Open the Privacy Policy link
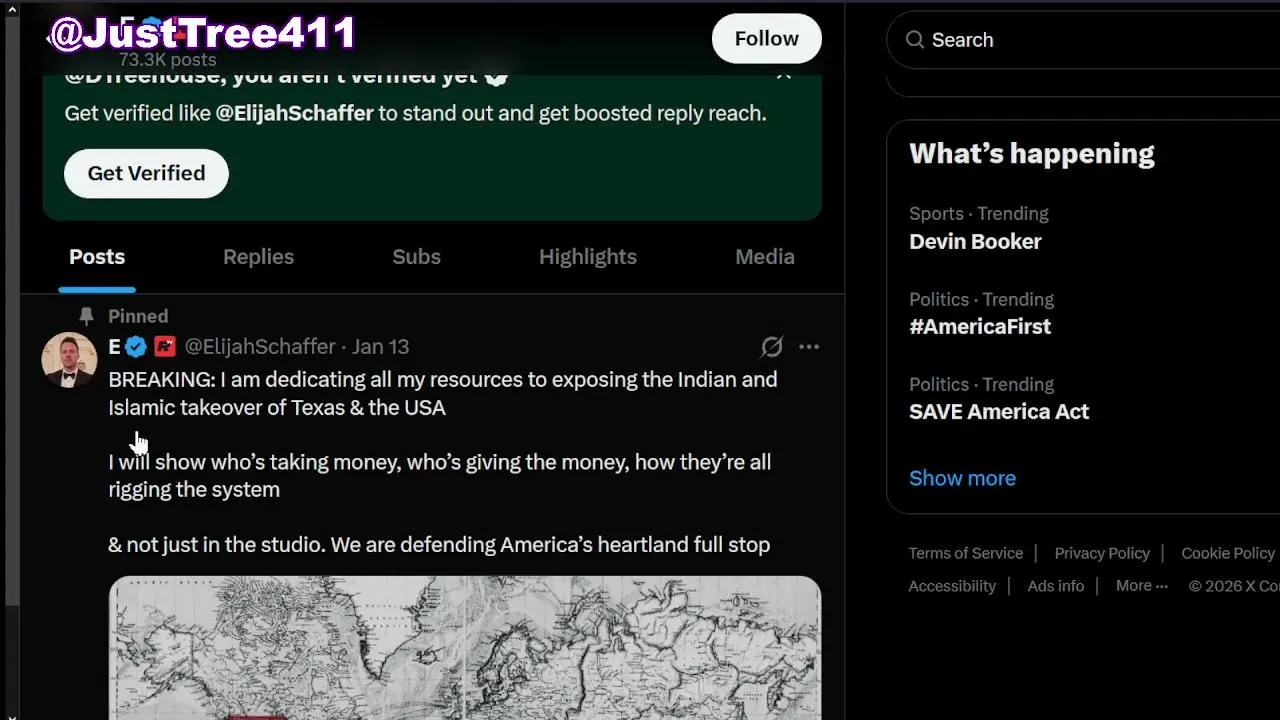This screenshot has height=720, width=1280. pos(1102,553)
